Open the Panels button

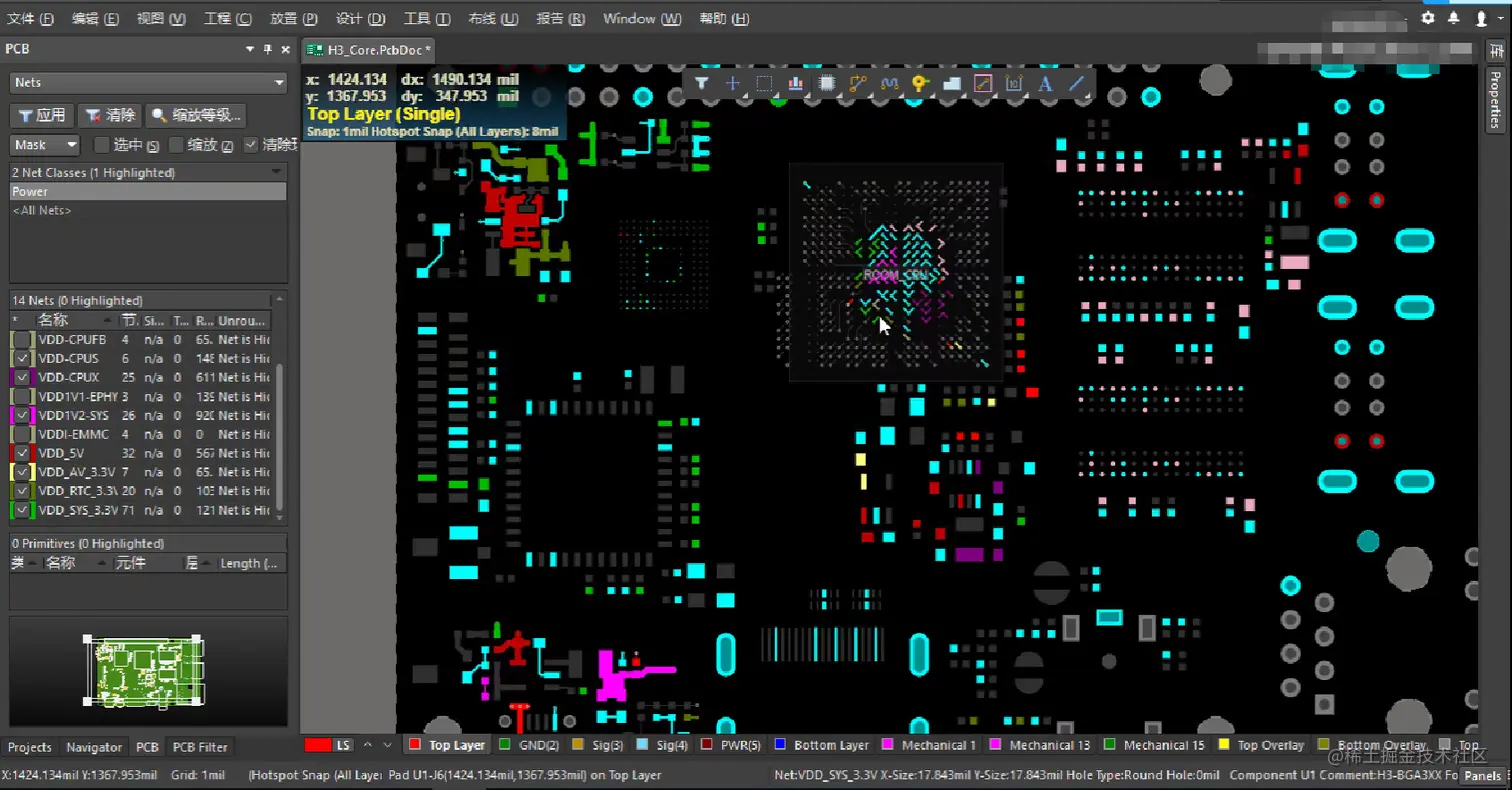tap(1482, 775)
